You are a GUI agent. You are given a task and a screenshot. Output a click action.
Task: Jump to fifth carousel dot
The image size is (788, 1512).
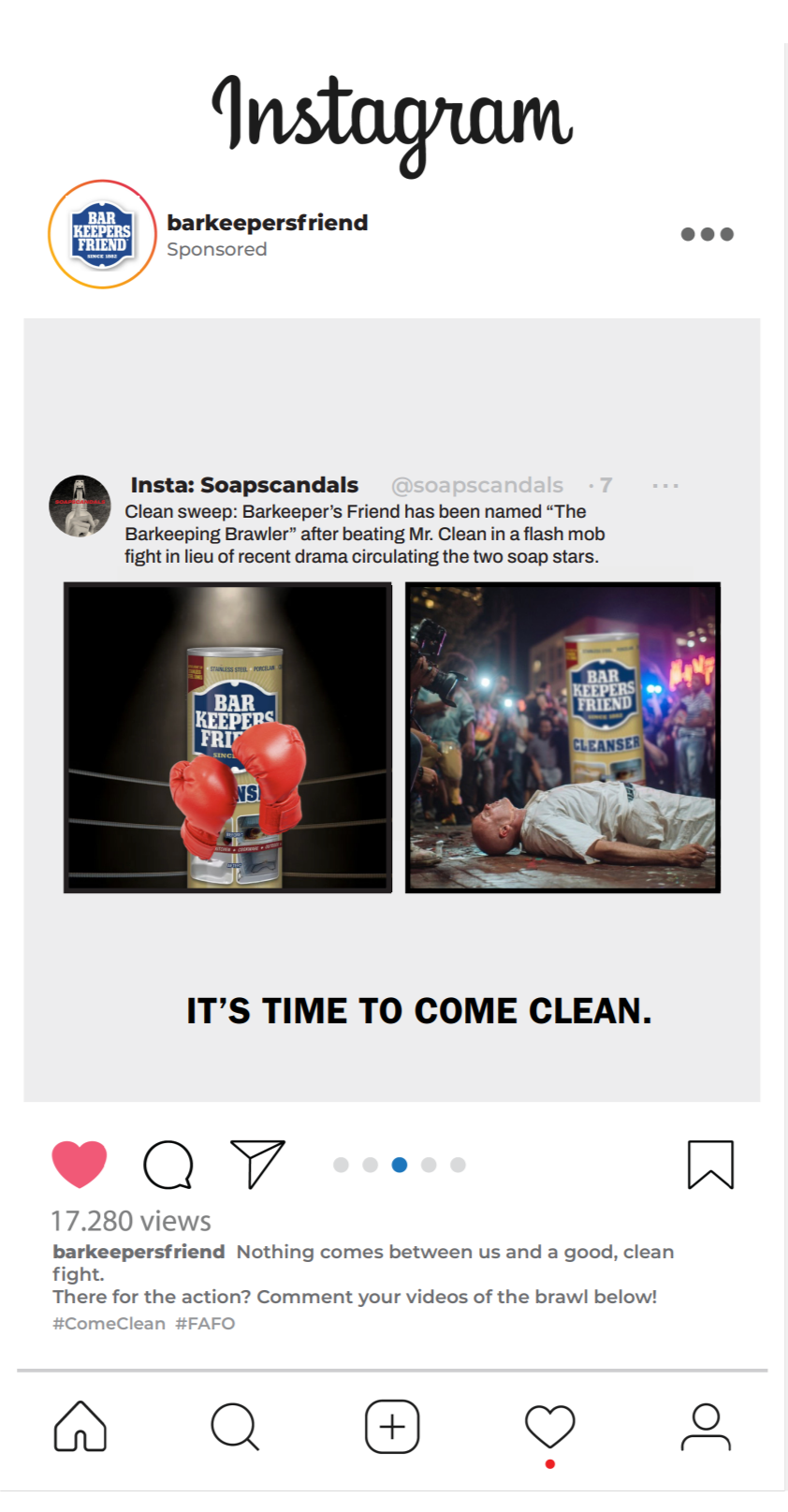458,1165
